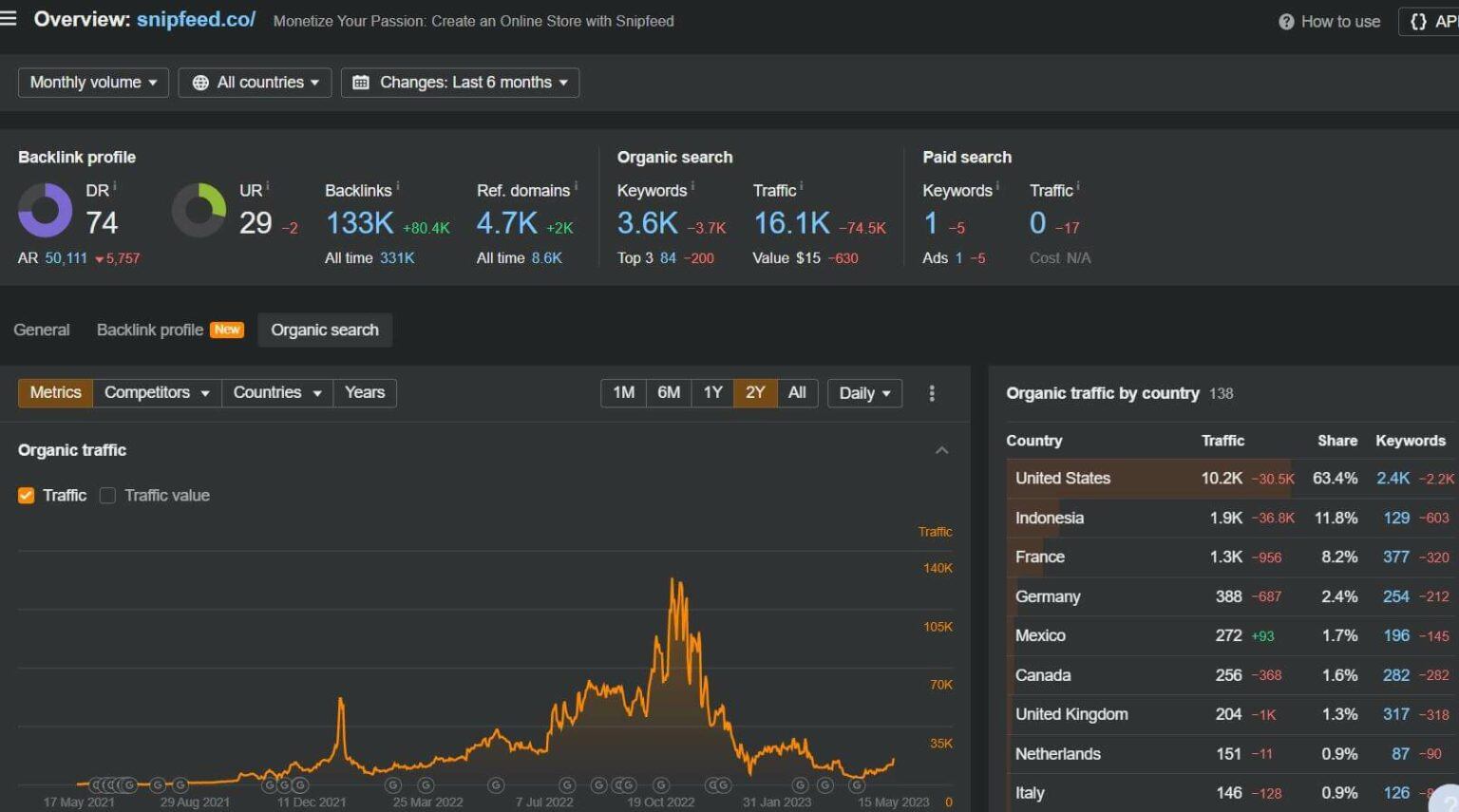The width and height of the screenshot is (1459, 812).
Task: Open the chart options three-dot menu
Action: pyautogui.click(x=932, y=392)
